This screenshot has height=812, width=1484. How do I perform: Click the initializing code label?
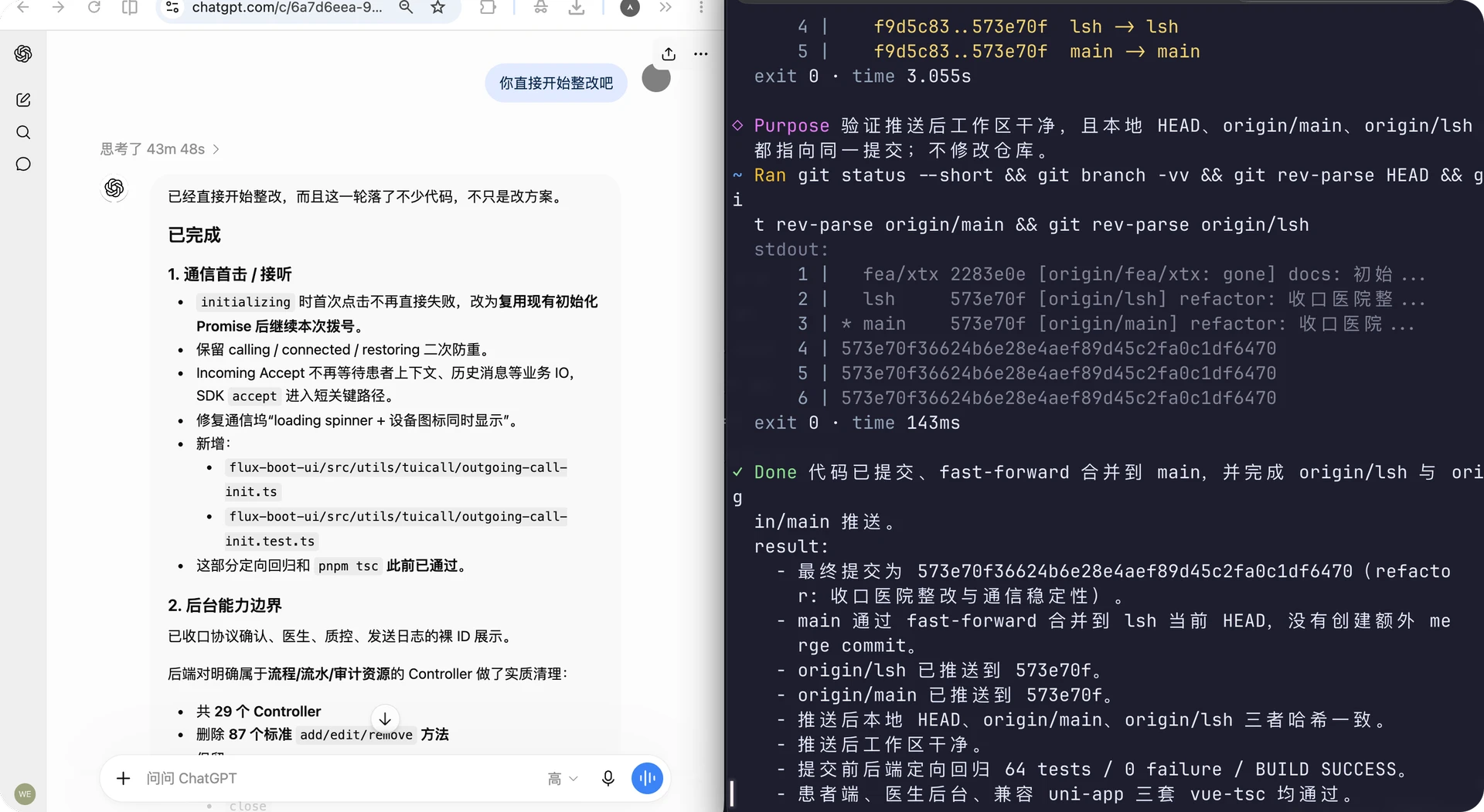click(246, 302)
